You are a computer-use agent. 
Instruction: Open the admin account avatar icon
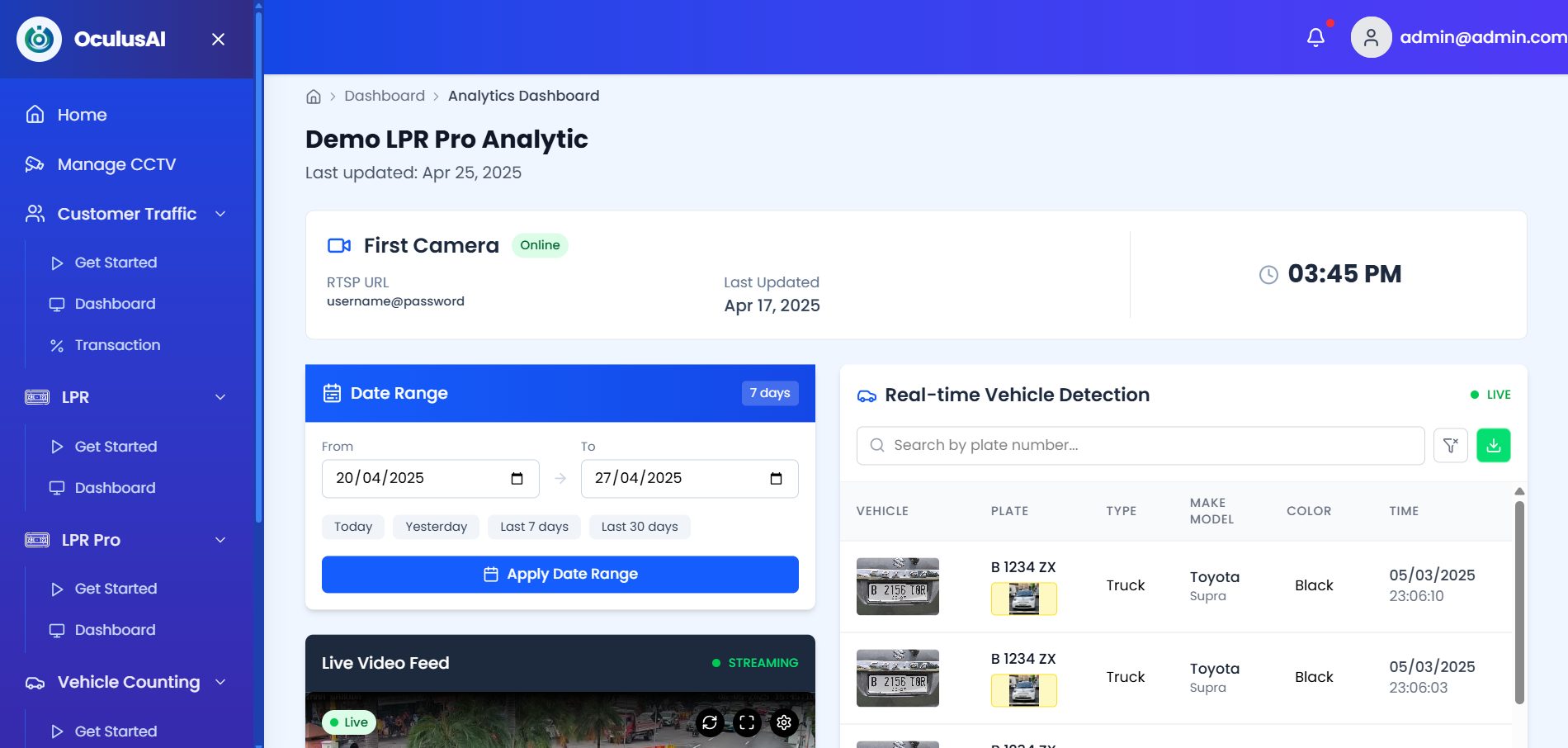point(1371,37)
